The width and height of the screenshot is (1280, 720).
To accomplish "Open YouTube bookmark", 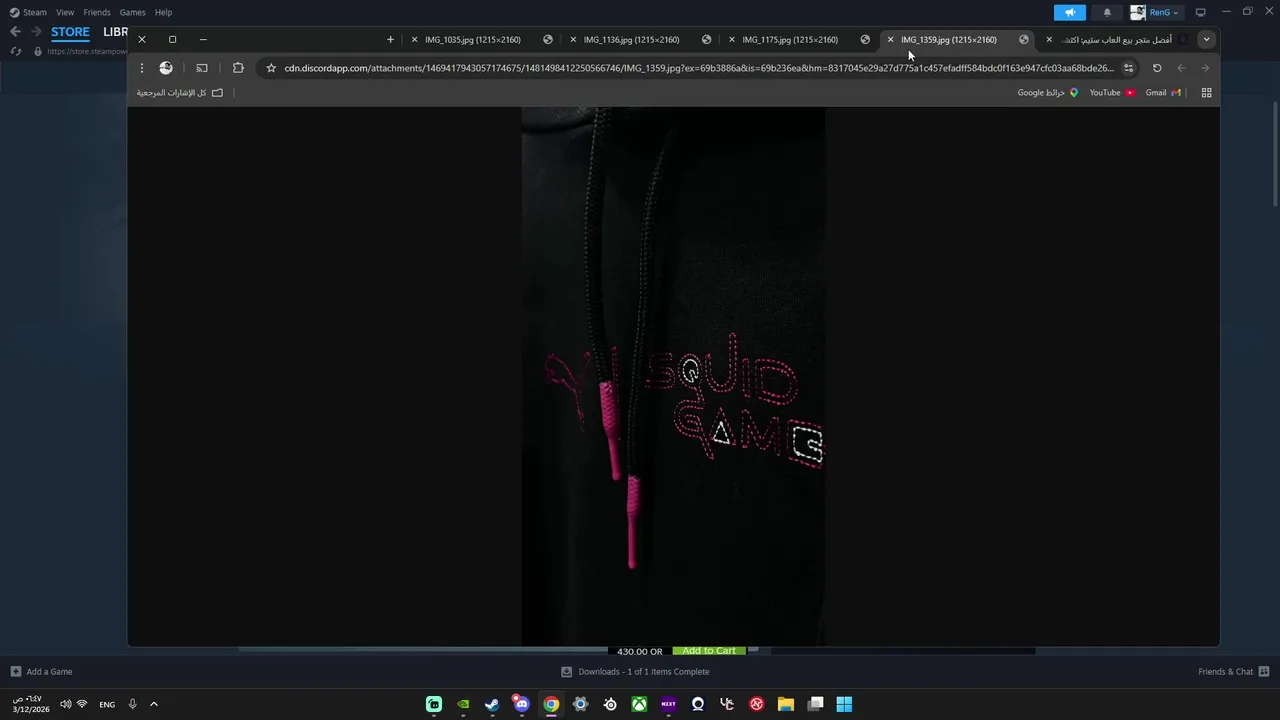I will coord(1112,93).
